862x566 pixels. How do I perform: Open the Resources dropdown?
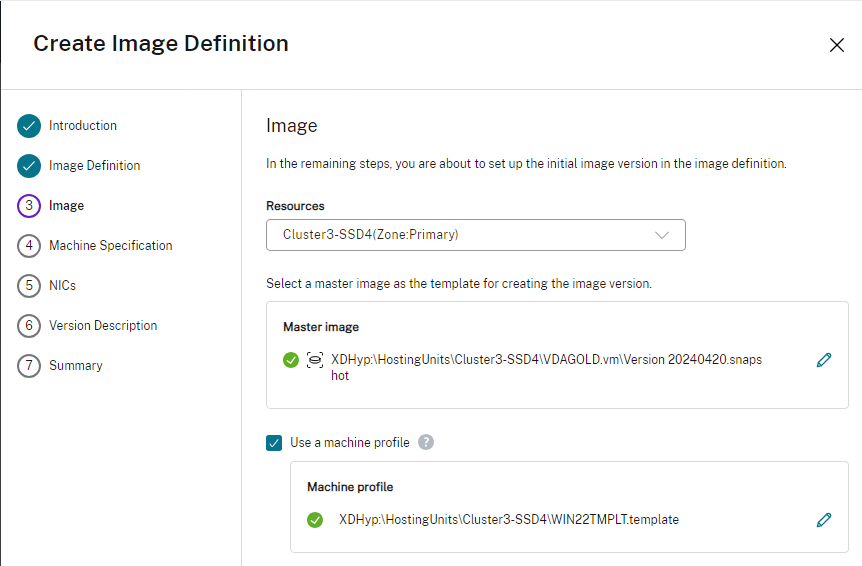(x=475, y=235)
